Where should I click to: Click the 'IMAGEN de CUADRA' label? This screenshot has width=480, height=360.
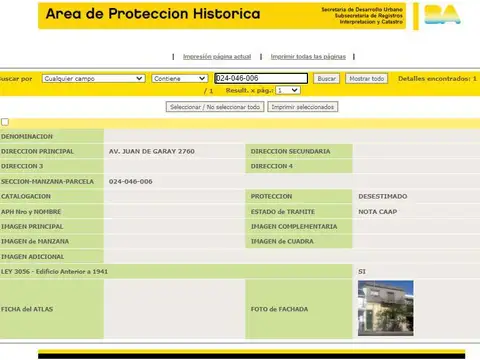tap(282, 241)
